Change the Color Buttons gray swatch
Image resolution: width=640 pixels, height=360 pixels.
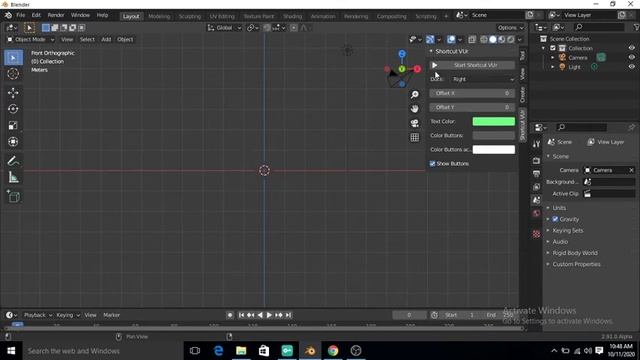coord(493,136)
